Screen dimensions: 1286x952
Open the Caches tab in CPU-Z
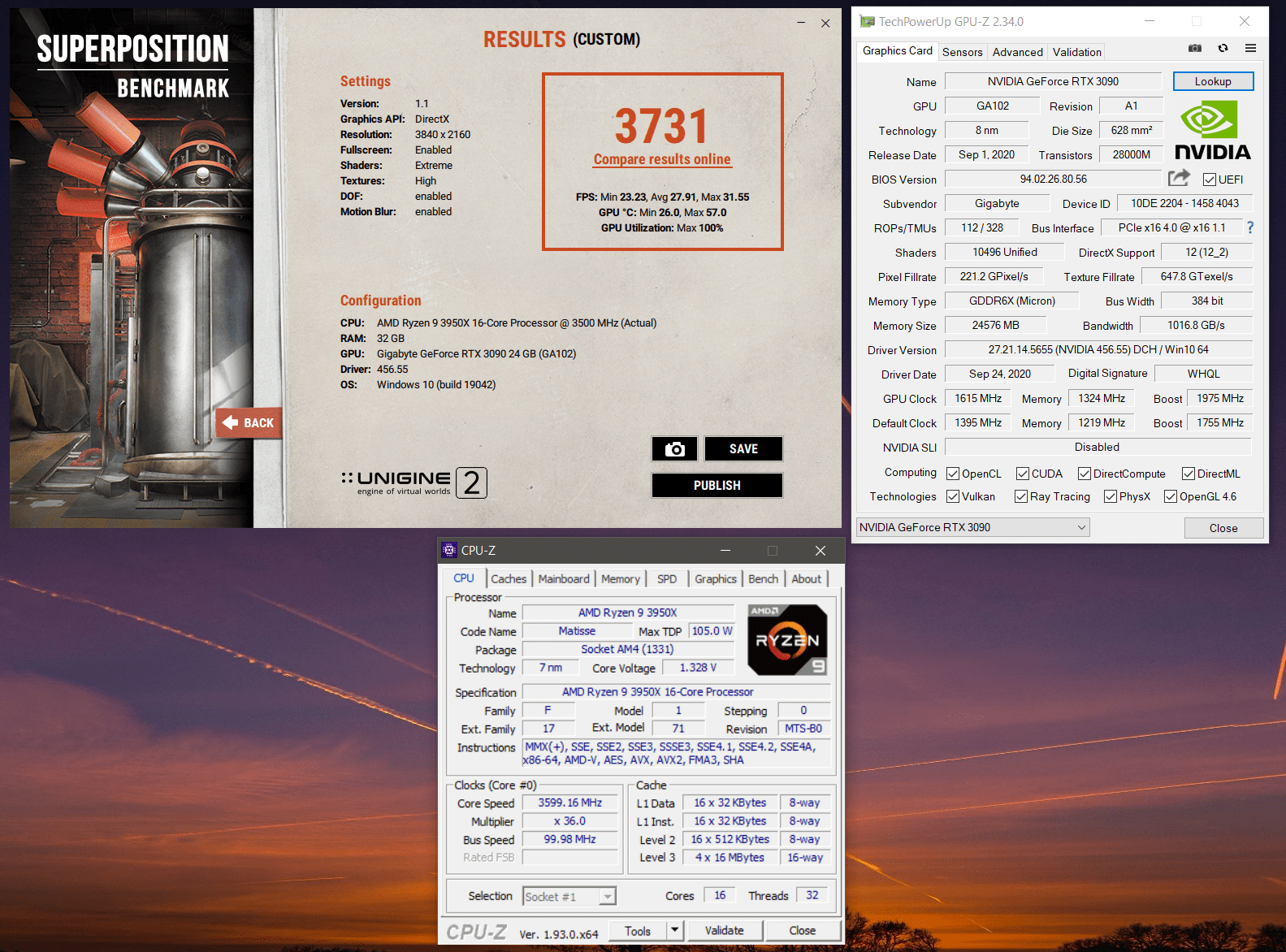click(x=509, y=578)
